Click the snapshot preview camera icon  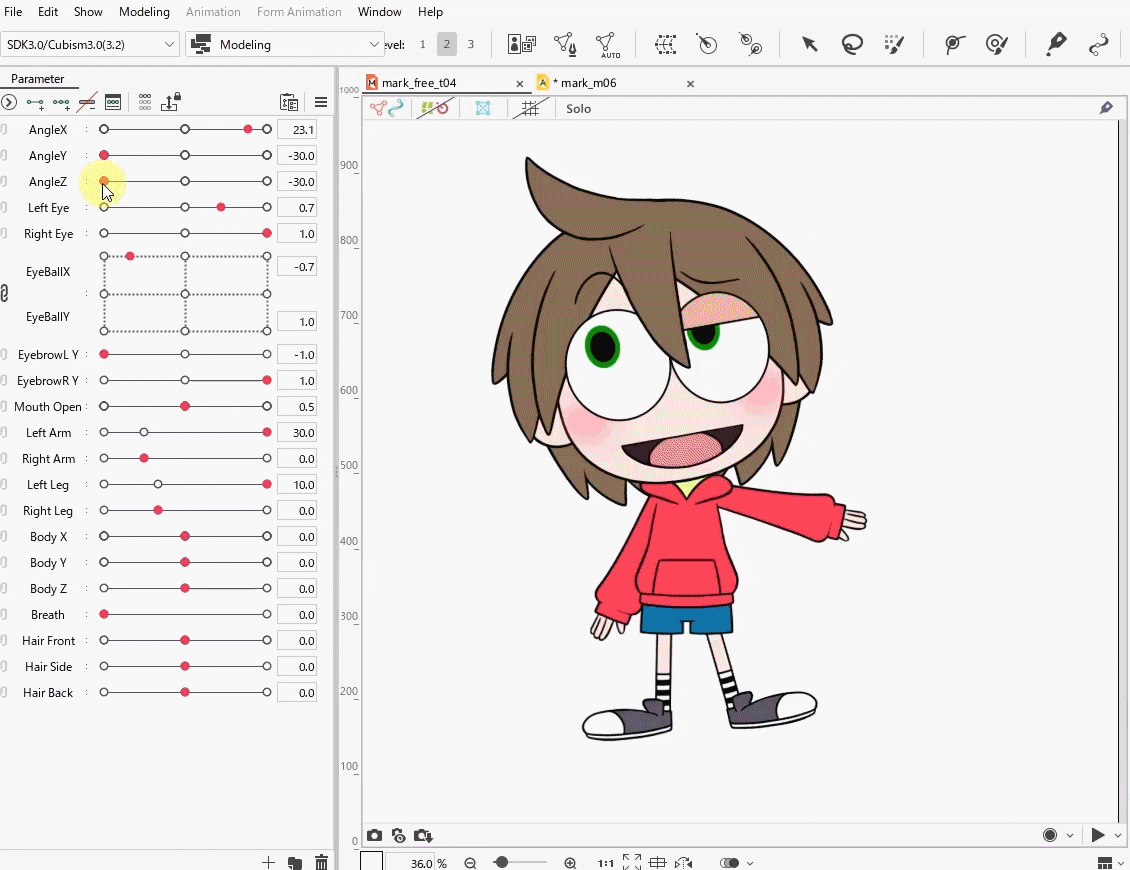(x=399, y=835)
